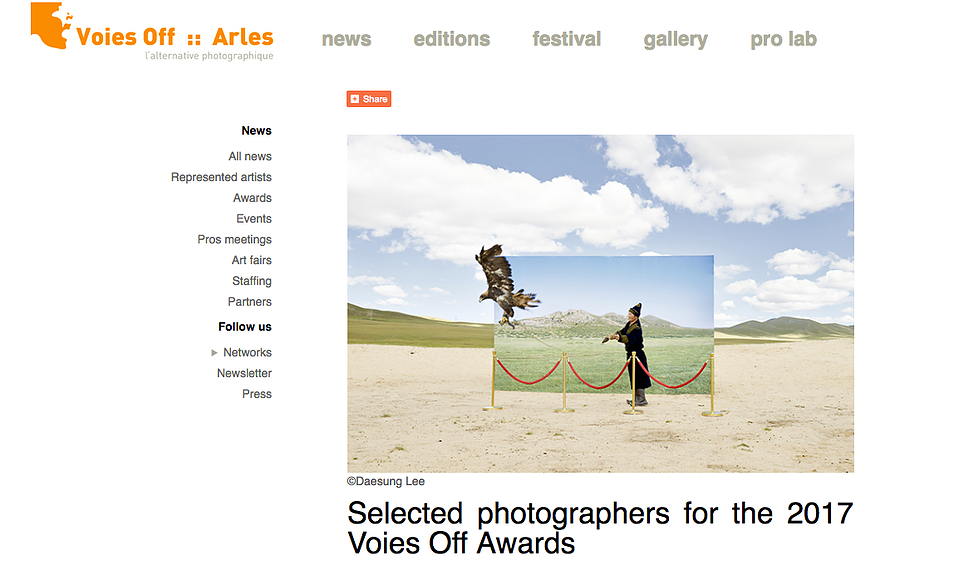Open the news menu

[346, 39]
